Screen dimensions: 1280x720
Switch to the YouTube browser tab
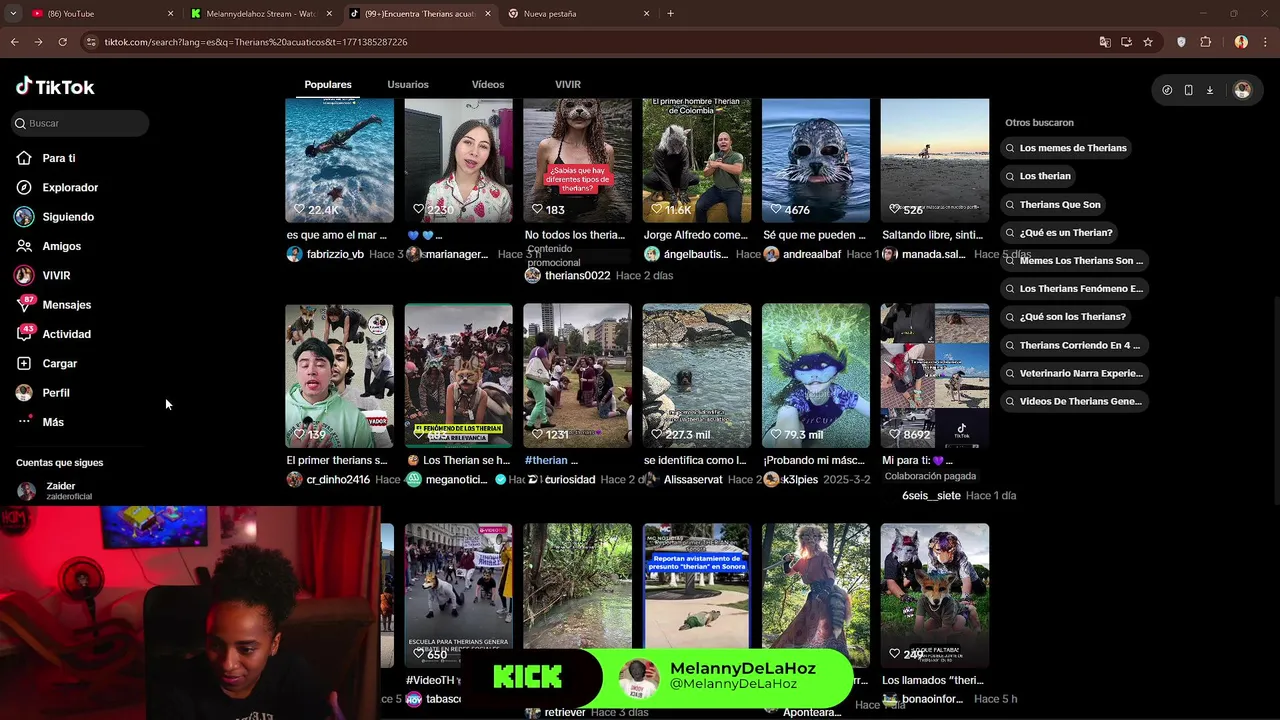click(100, 14)
